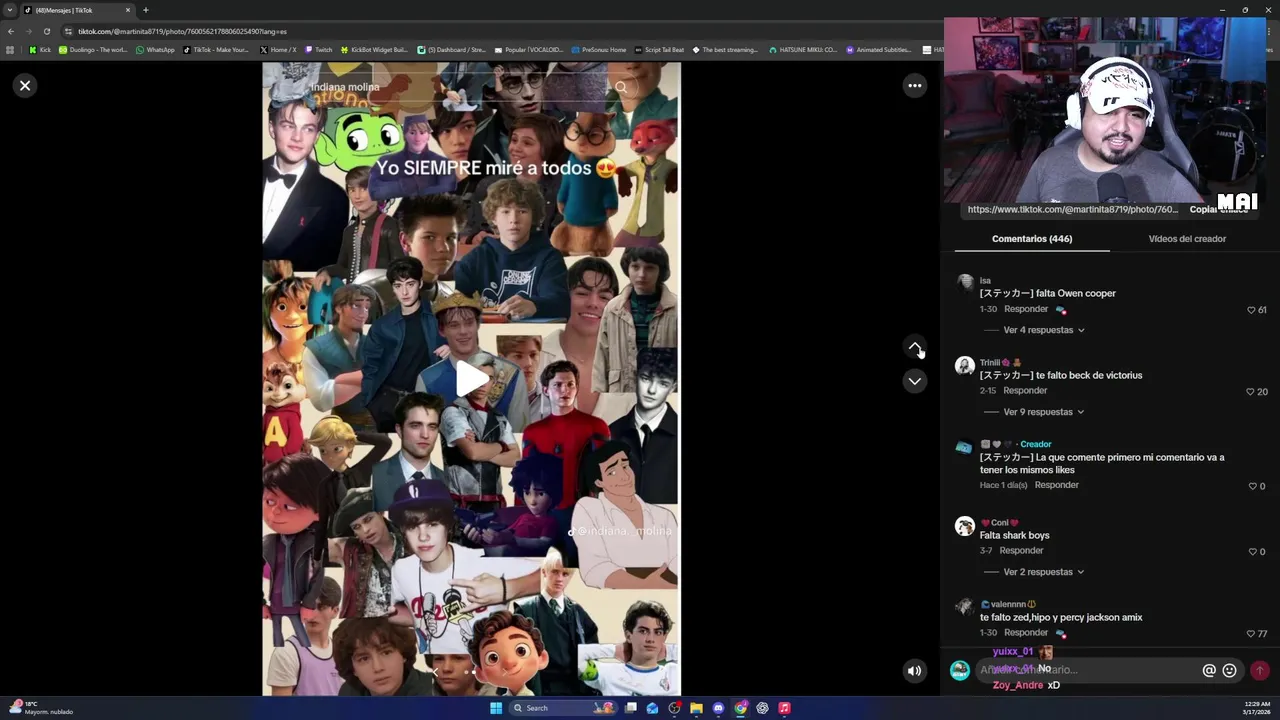
Task: Open Twitch bookmark
Action: pyautogui.click(x=319, y=50)
